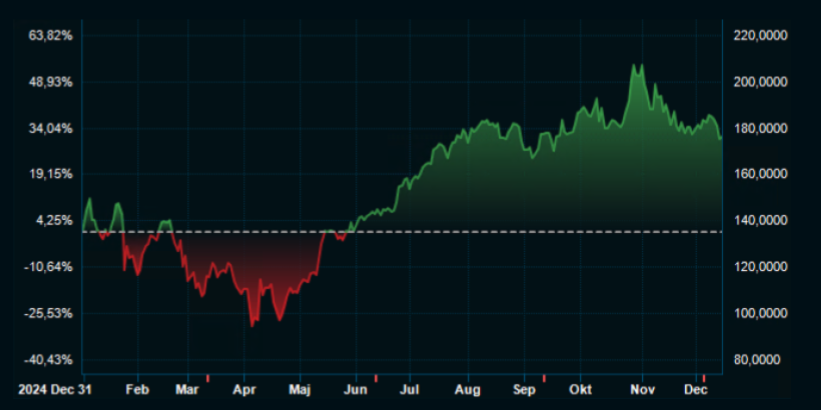Click the red marker right of Jun label
Screen dimensions: 821x410
click(375, 378)
